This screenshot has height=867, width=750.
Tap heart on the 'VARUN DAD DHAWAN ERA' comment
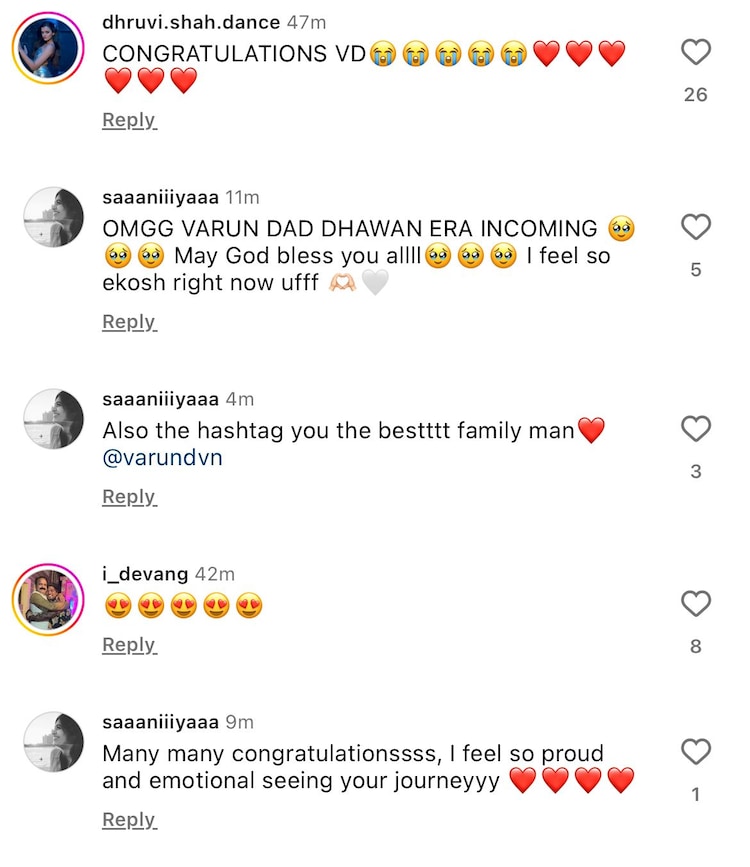[x=696, y=228]
